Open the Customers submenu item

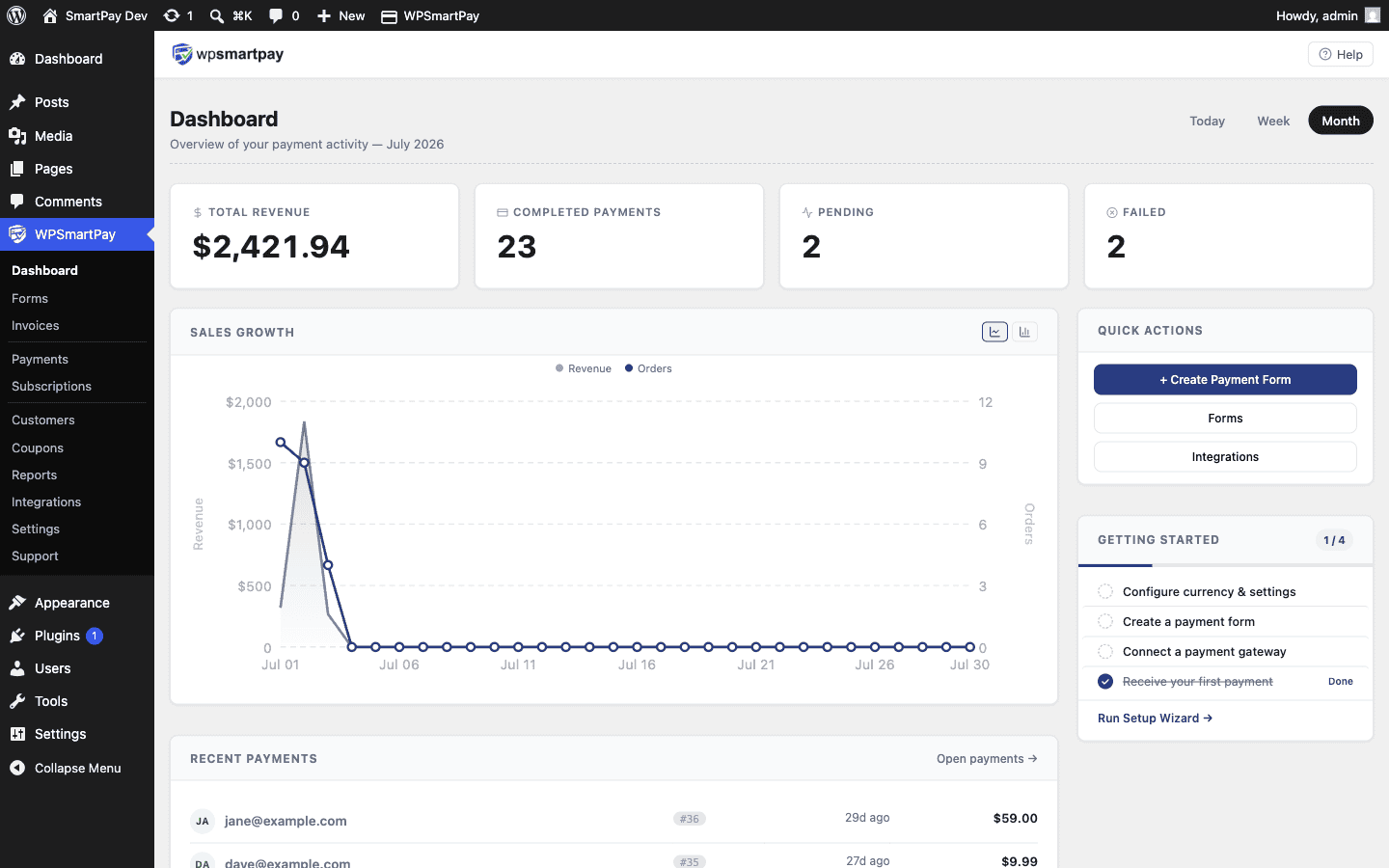point(43,420)
